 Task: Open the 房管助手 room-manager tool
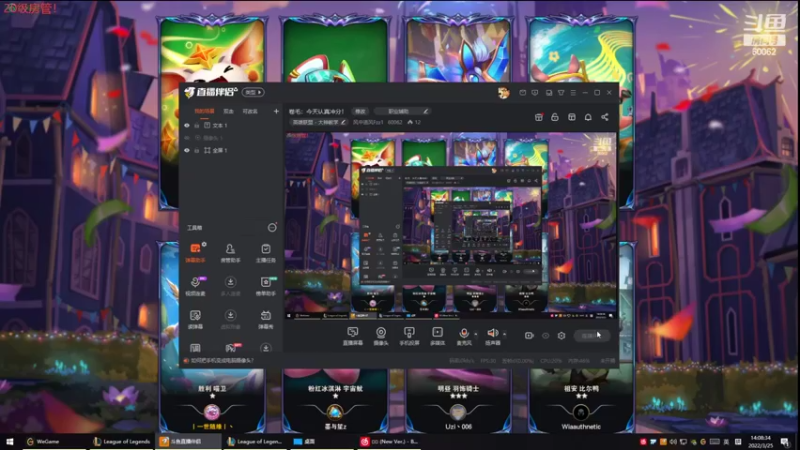(x=230, y=253)
